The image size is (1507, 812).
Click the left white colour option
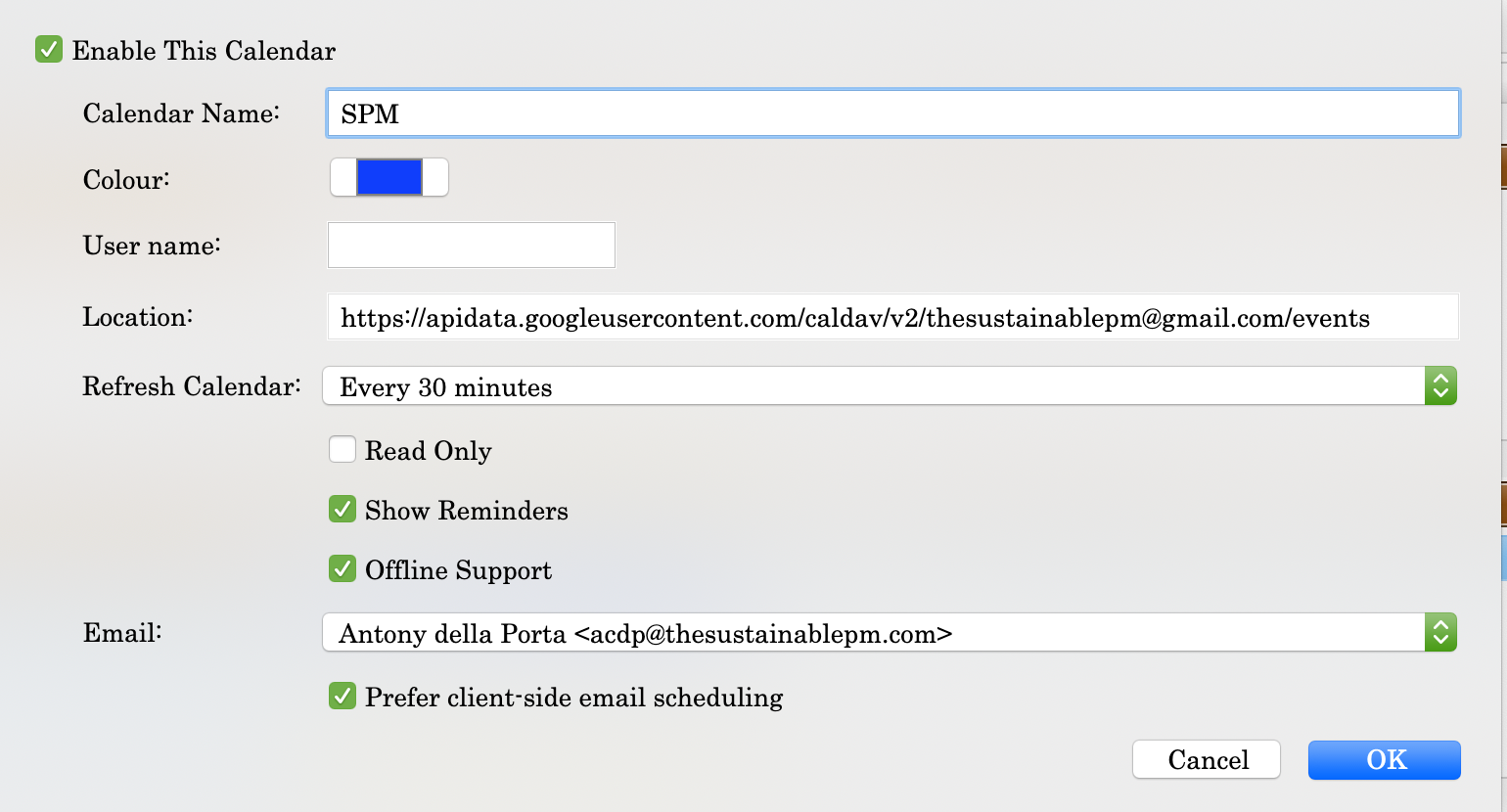tap(341, 176)
